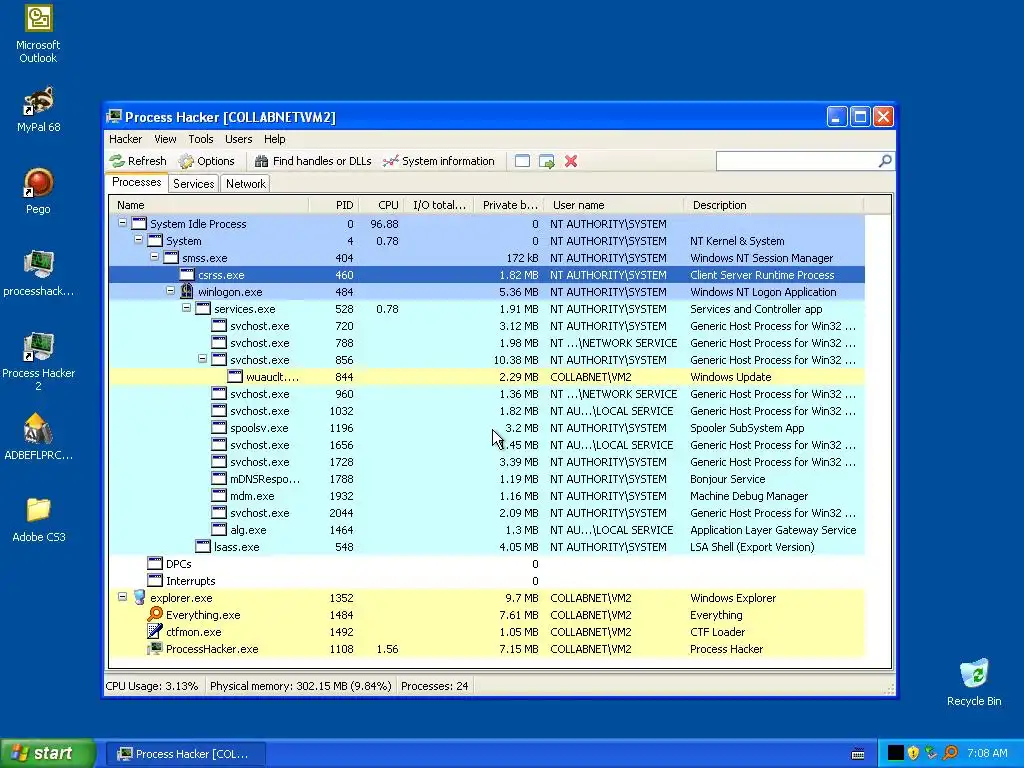
Task: Open Find handles or DLLs
Action: point(313,161)
